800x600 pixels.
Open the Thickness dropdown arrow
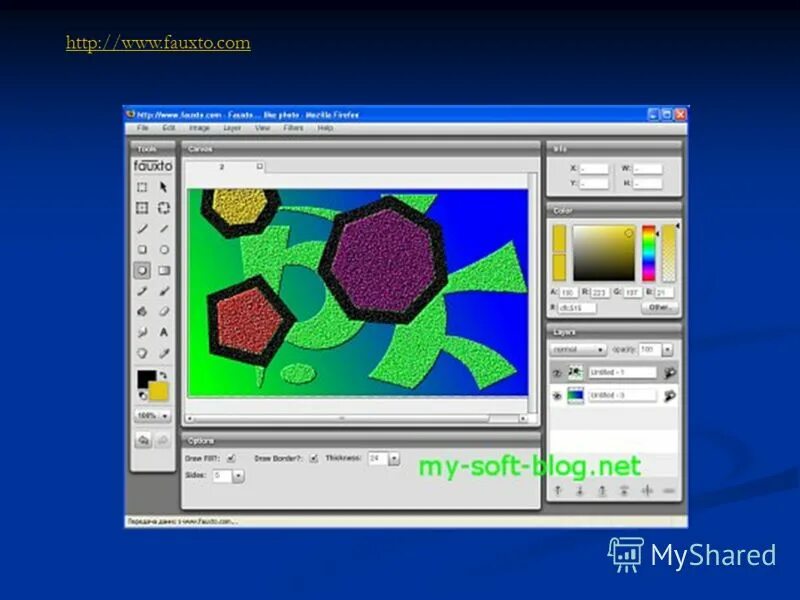click(394, 459)
